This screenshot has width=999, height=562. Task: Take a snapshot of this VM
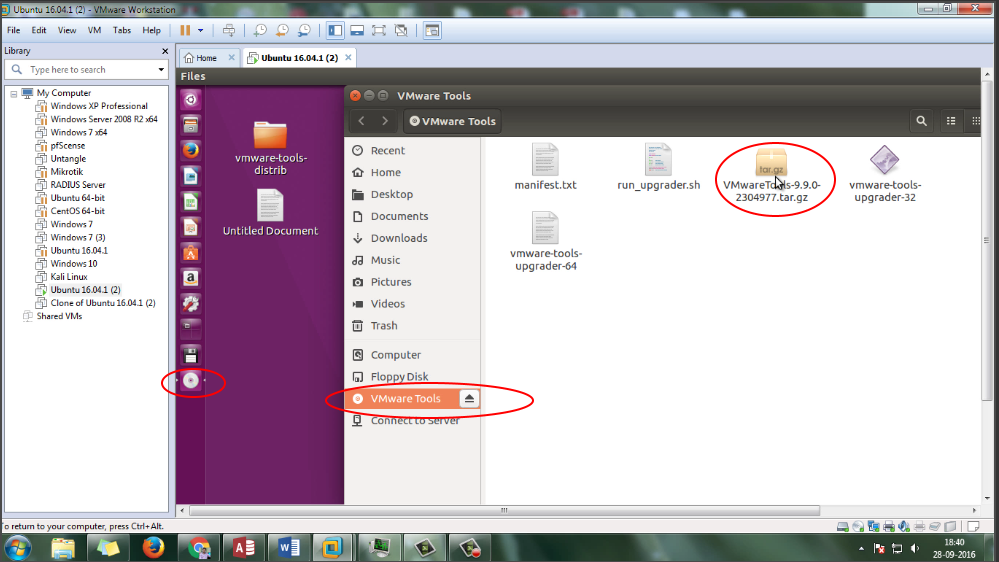coord(260,30)
